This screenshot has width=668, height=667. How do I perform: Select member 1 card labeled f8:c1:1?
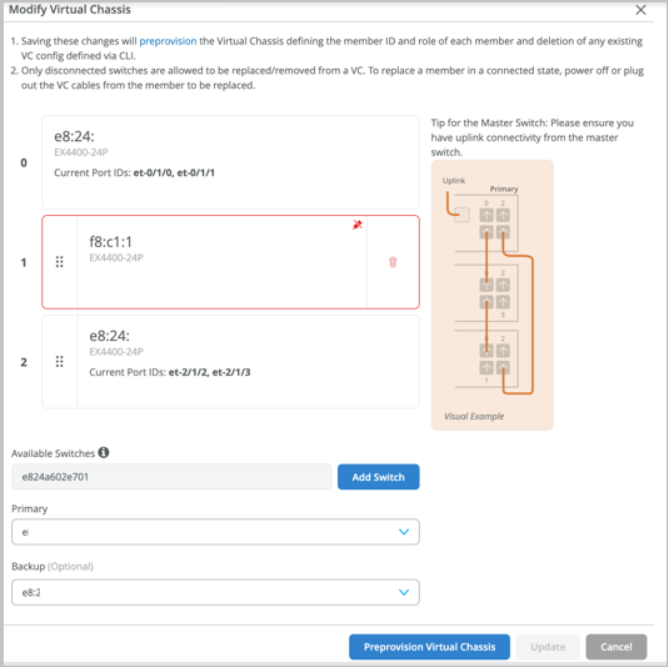coord(220,262)
